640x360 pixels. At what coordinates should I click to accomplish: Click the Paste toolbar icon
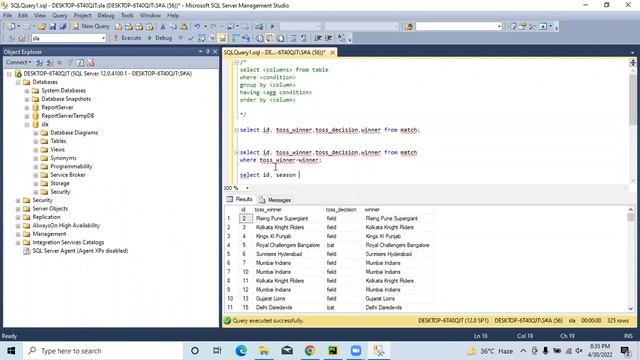click(184, 27)
